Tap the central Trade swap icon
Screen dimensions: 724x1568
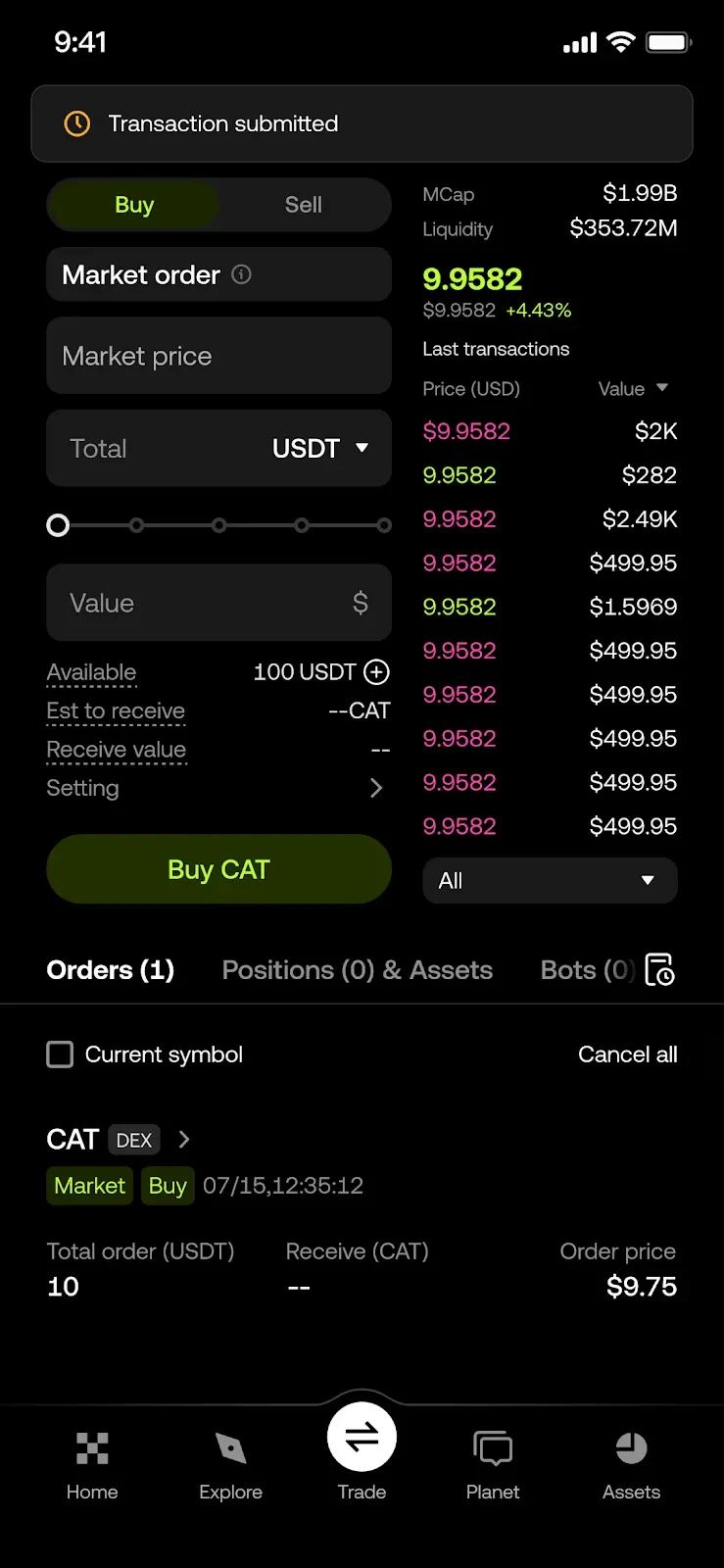(362, 1438)
